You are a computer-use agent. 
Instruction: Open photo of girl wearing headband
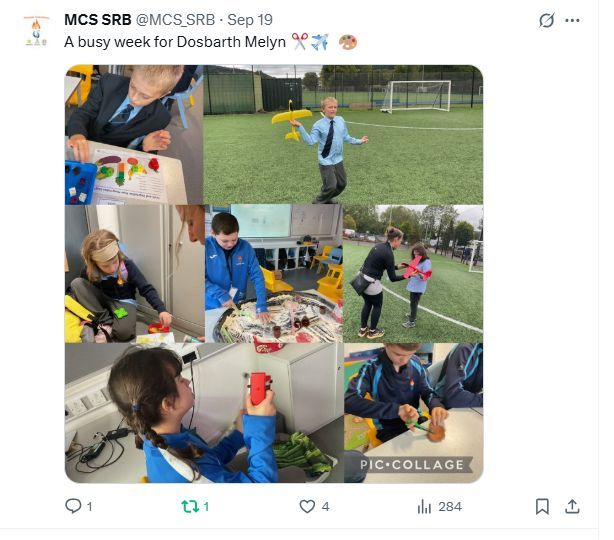coord(133,273)
